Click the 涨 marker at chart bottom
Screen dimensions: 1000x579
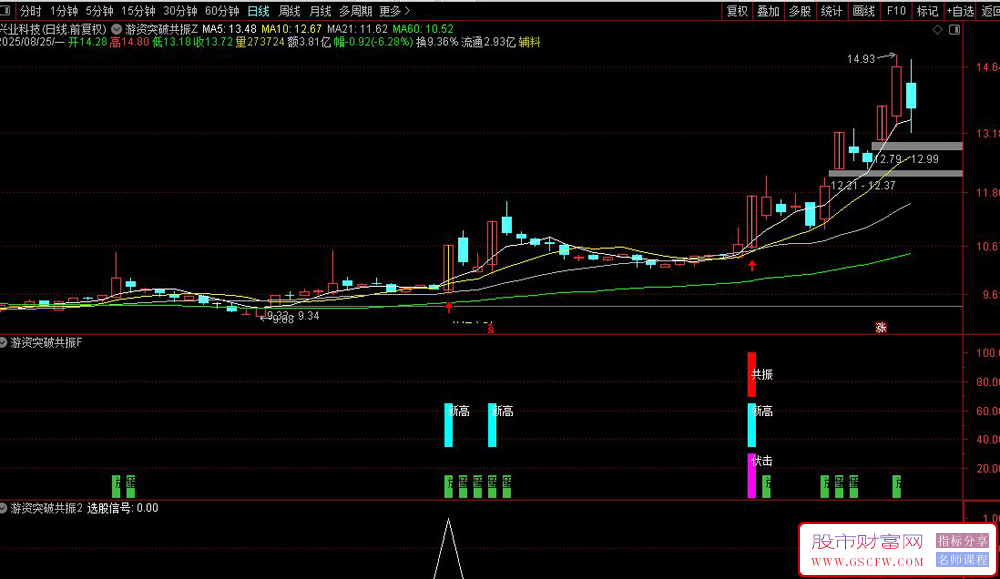click(x=881, y=327)
